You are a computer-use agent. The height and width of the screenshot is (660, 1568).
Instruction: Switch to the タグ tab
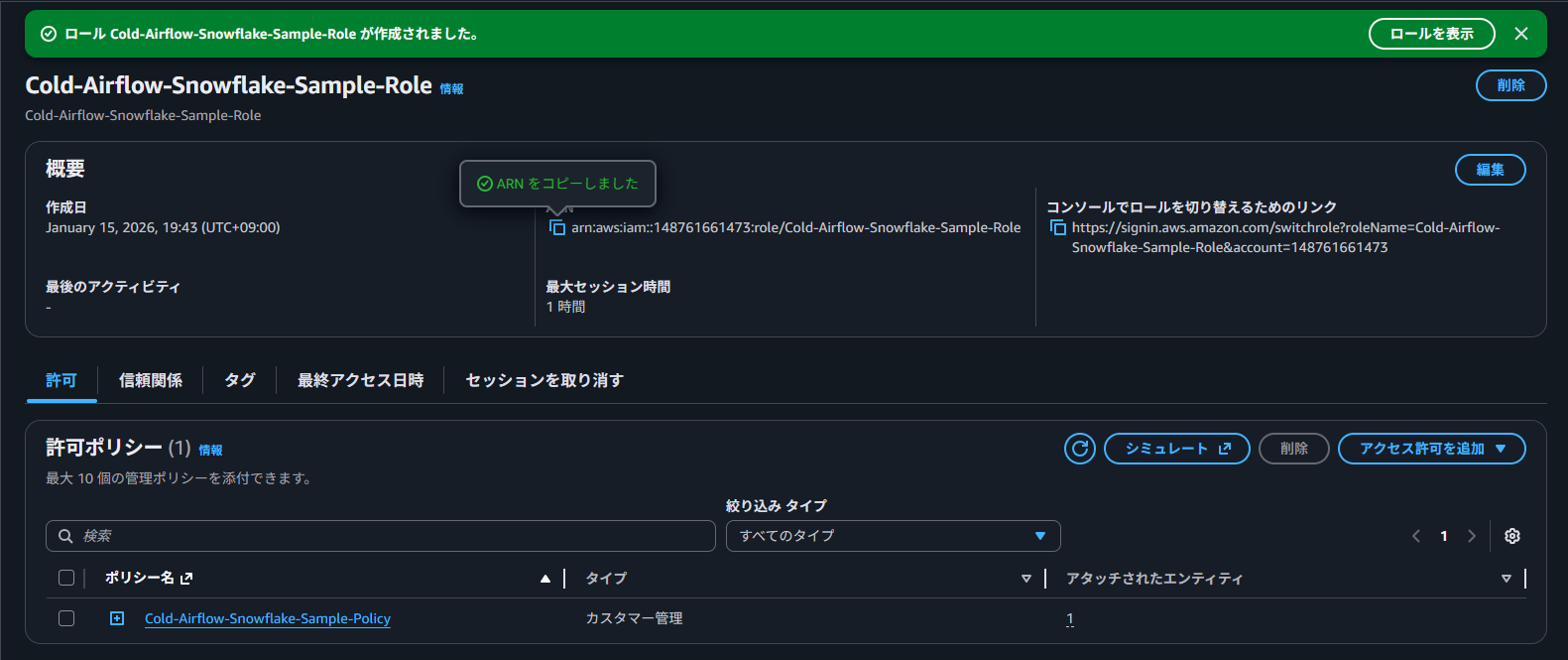tap(239, 380)
